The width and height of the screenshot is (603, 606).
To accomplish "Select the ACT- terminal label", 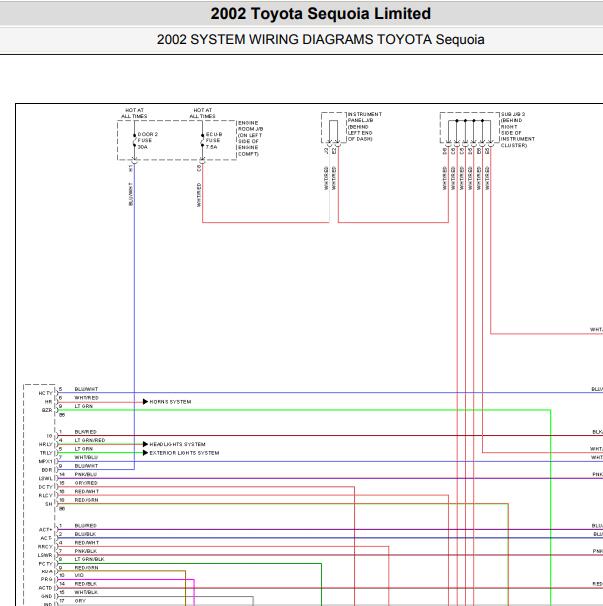I will pos(46,538).
